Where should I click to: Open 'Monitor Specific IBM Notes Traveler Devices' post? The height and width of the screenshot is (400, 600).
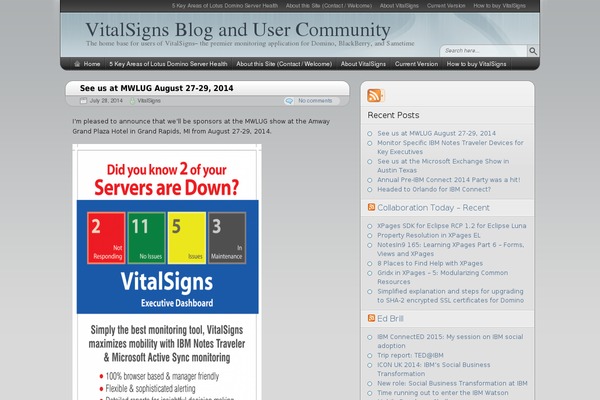tap(450, 147)
